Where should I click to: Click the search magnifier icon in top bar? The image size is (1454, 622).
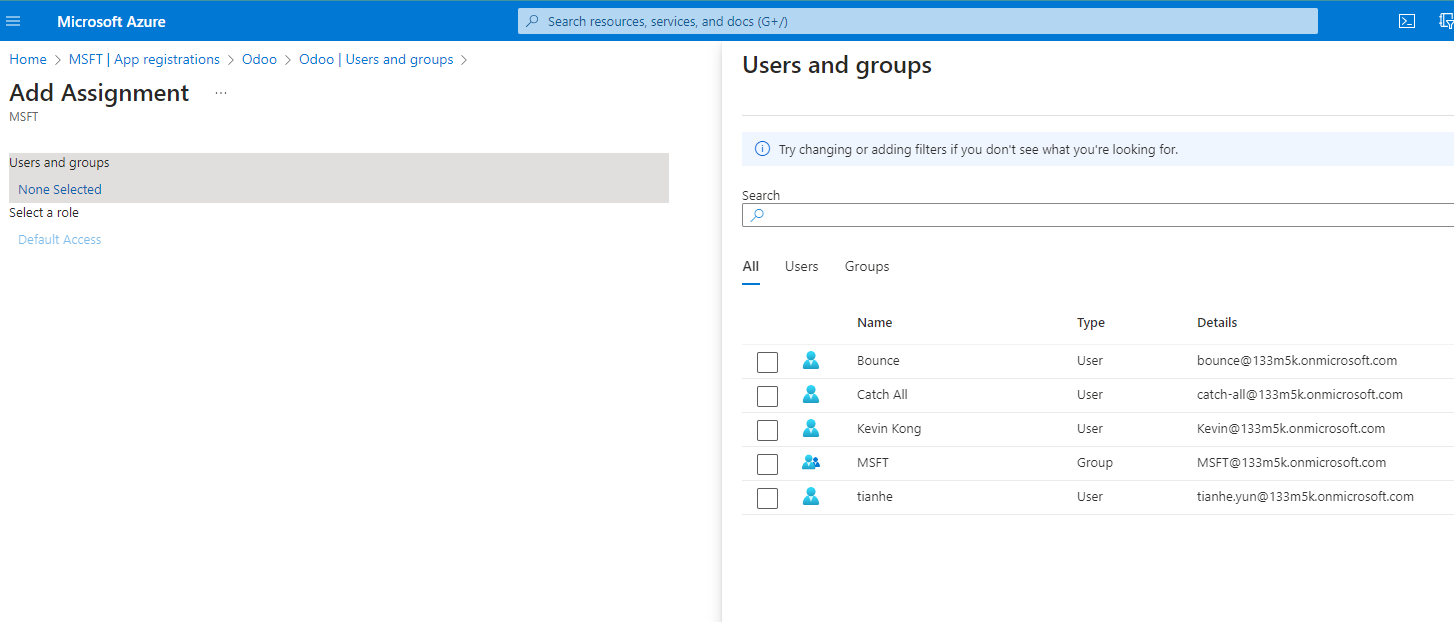coord(533,21)
